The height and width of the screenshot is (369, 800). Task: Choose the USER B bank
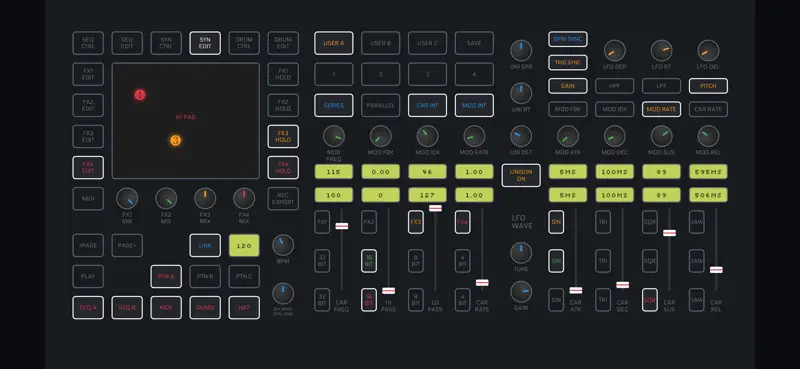coord(381,43)
